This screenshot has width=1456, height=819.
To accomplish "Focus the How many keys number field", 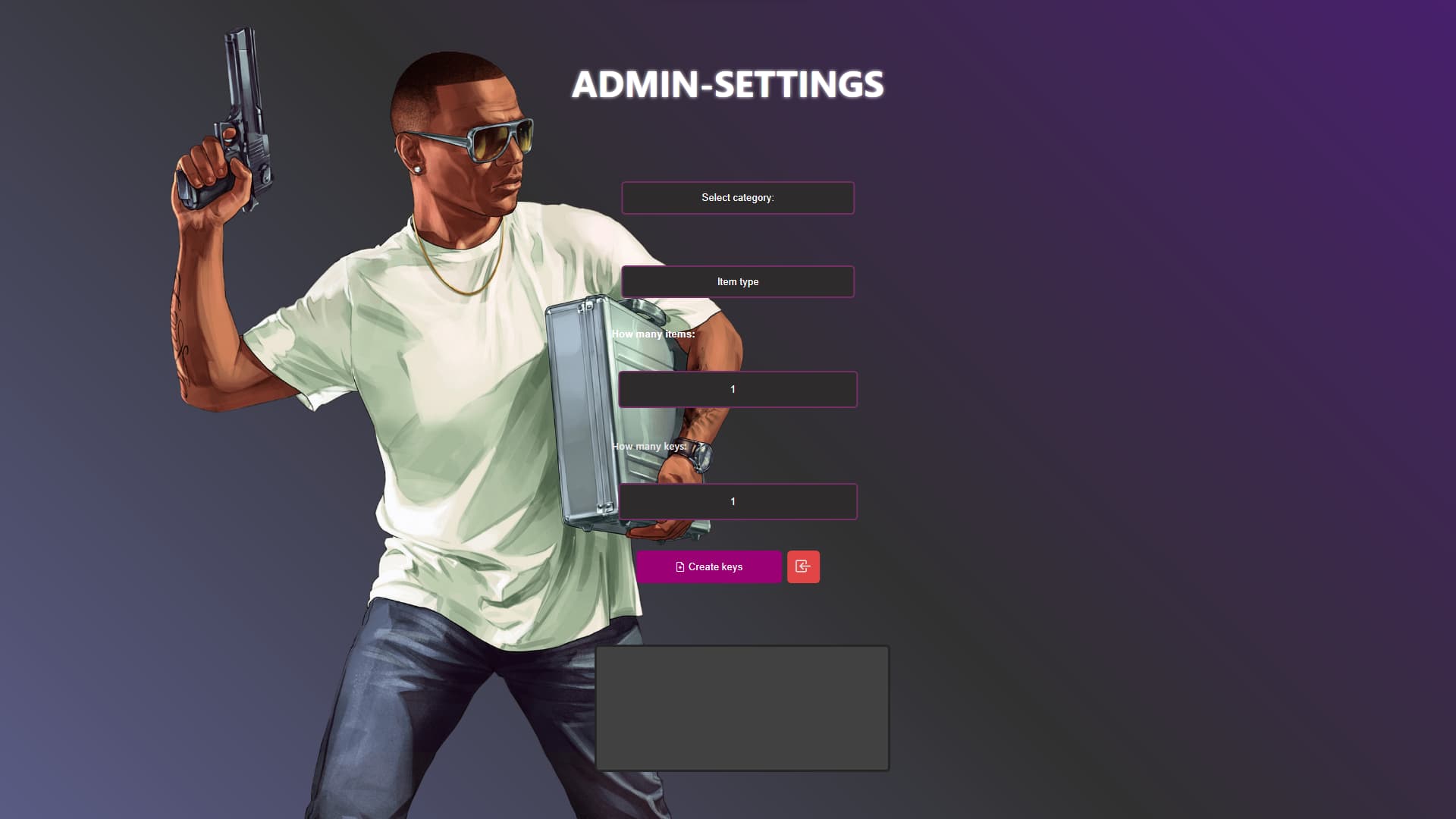I will click(x=738, y=501).
